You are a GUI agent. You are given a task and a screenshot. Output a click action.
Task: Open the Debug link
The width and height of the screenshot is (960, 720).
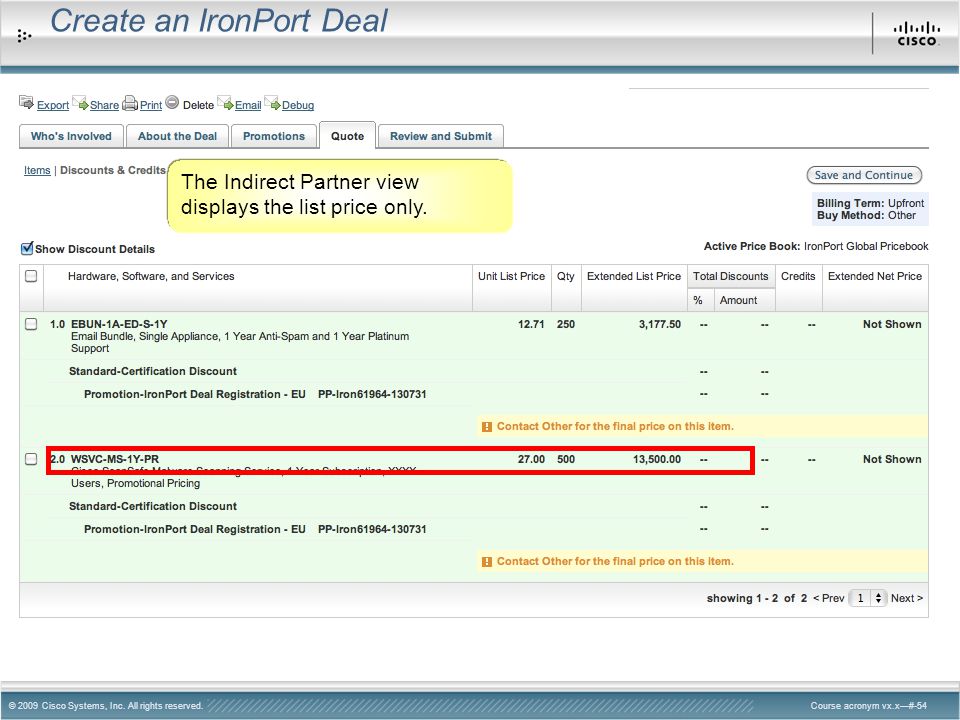(x=298, y=105)
